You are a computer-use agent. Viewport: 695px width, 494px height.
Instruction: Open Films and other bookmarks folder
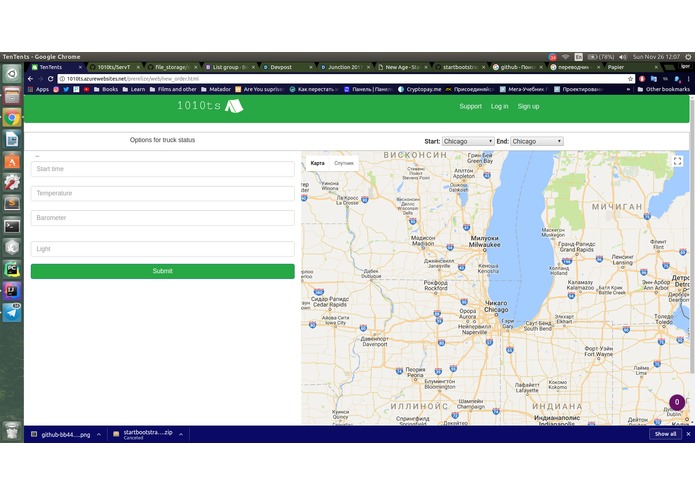[x=173, y=89]
